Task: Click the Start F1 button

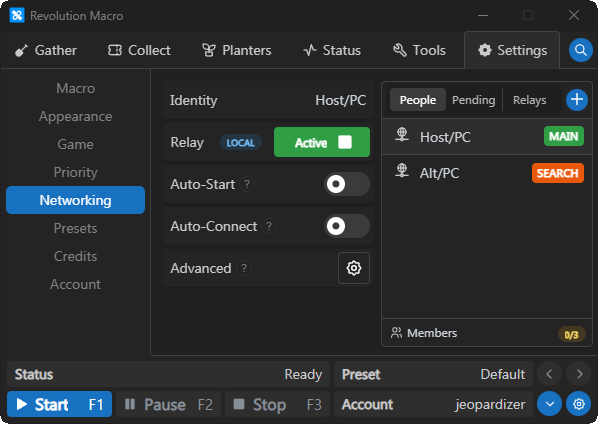Action: pyautogui.click(x=59, y=404)
